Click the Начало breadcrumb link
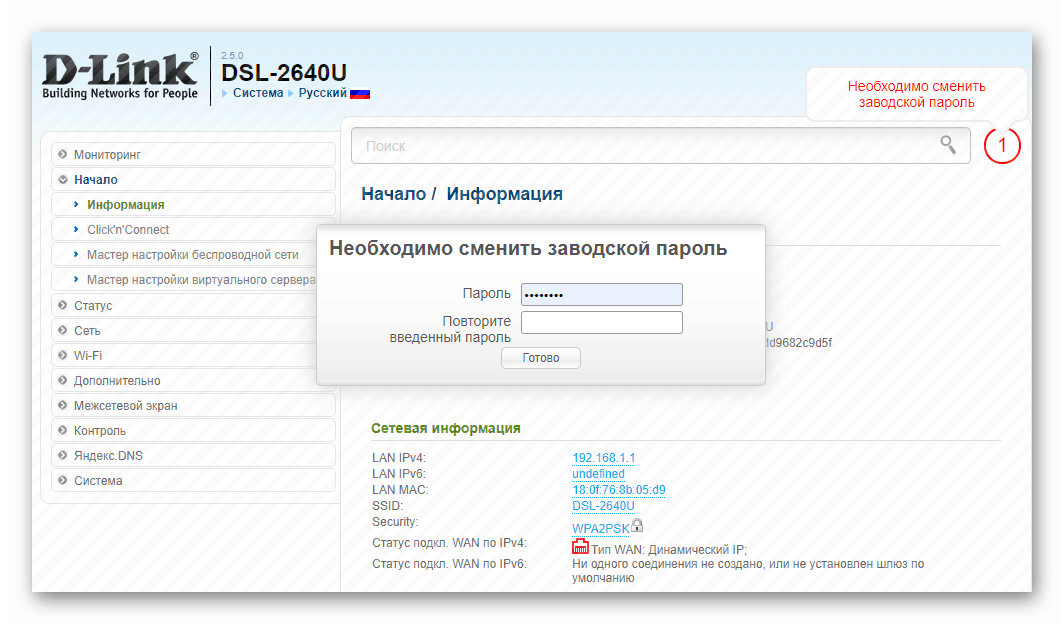 (x=394, y=194)
